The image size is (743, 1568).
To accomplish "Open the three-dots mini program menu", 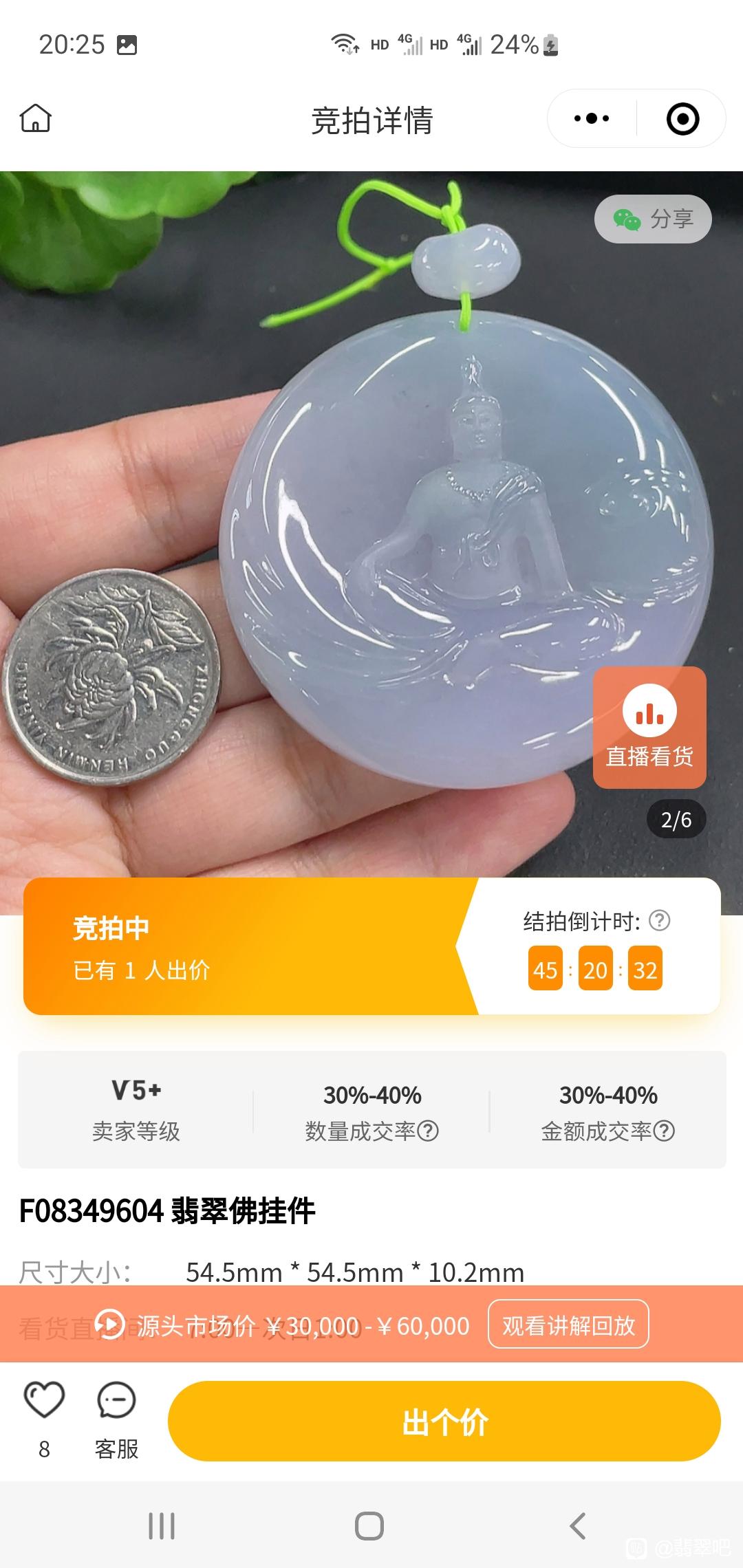I will [592, 118].
